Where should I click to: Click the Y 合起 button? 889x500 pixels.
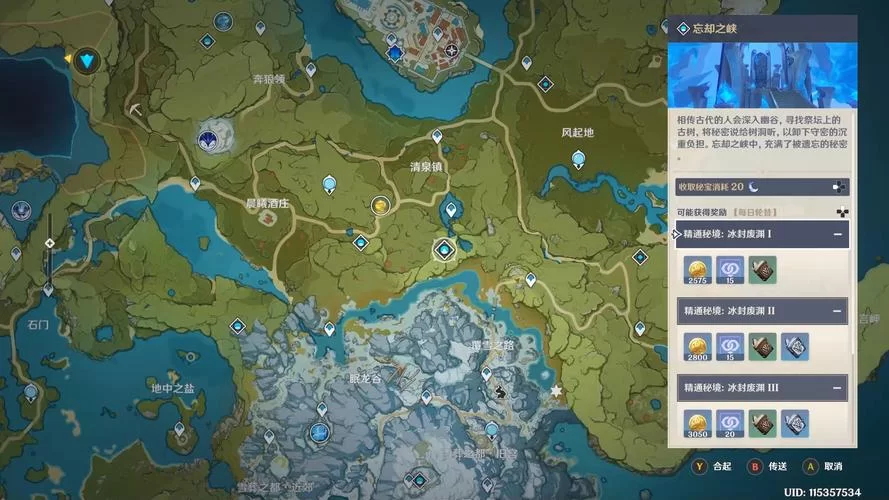pyautogui.click(x=713, y=467)
